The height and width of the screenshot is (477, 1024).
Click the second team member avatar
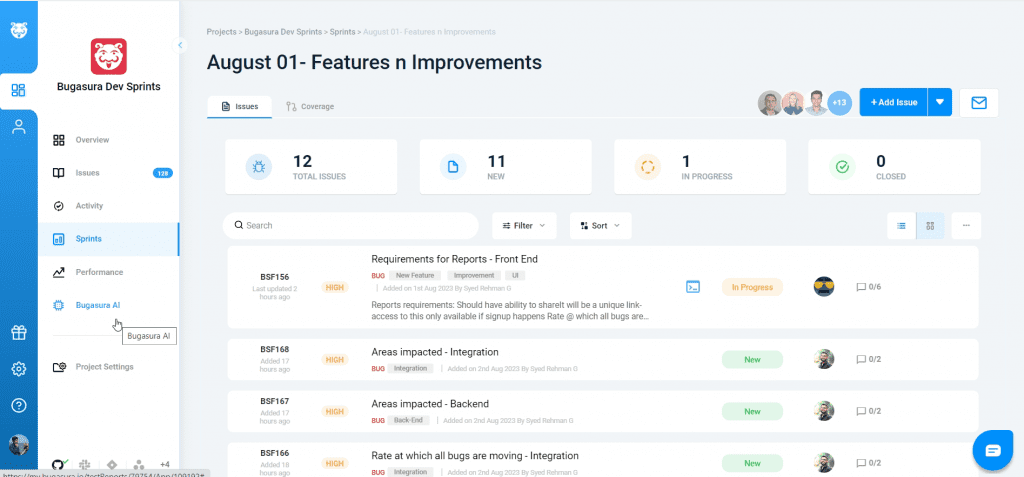[793, 103]
